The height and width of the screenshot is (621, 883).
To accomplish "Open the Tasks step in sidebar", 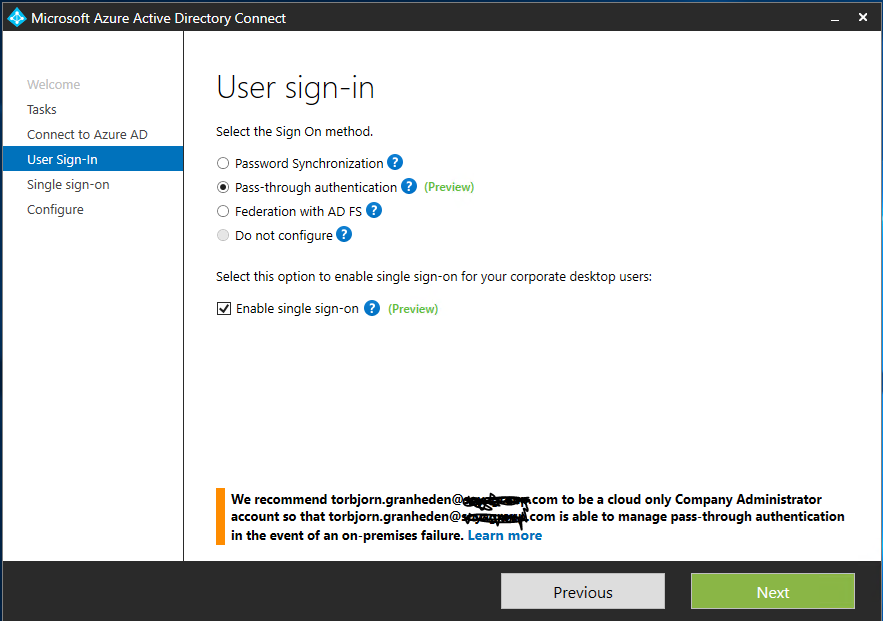I will [x=42, y=109].
